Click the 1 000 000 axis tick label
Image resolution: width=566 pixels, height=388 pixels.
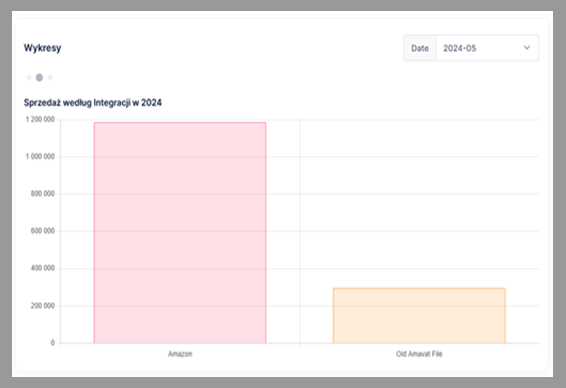pos(40,157)
